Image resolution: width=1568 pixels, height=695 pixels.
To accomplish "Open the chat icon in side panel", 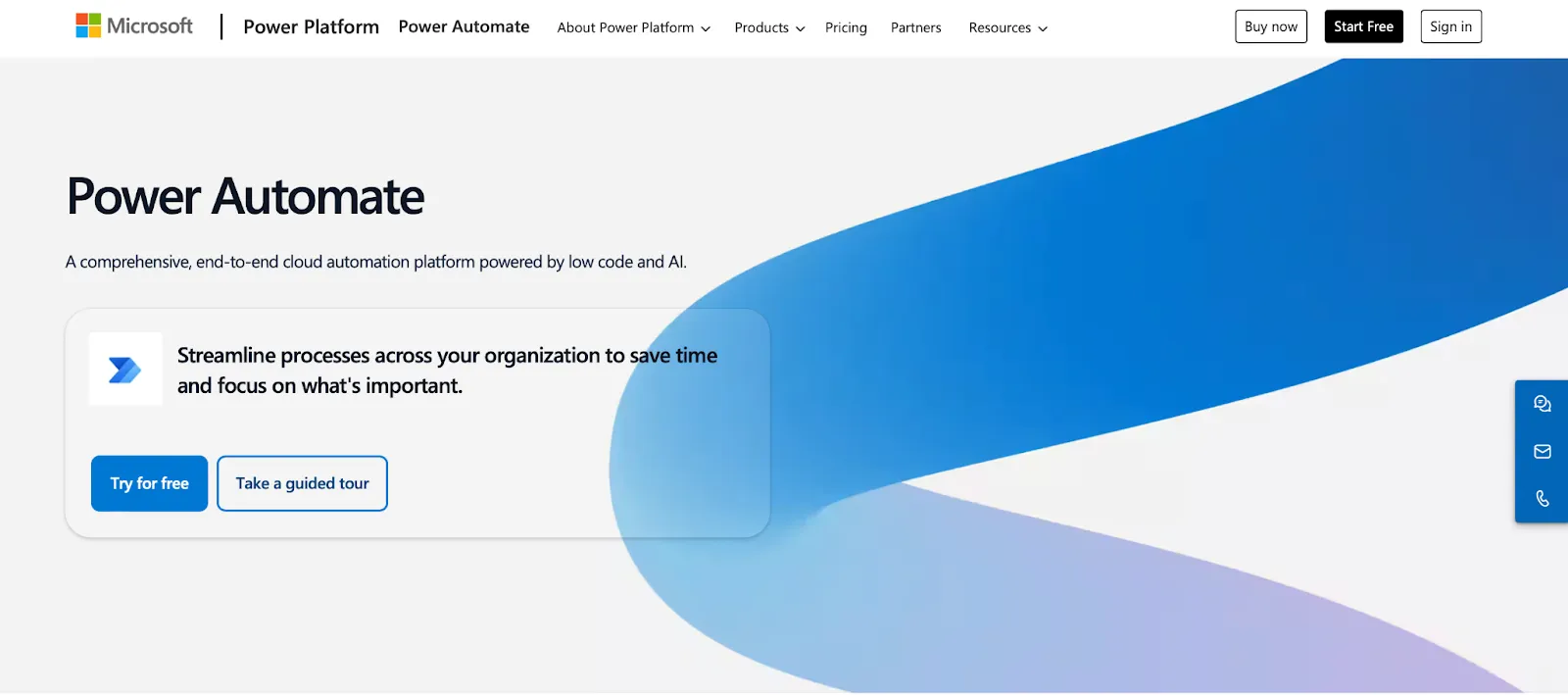I will tap(1543, 404).
